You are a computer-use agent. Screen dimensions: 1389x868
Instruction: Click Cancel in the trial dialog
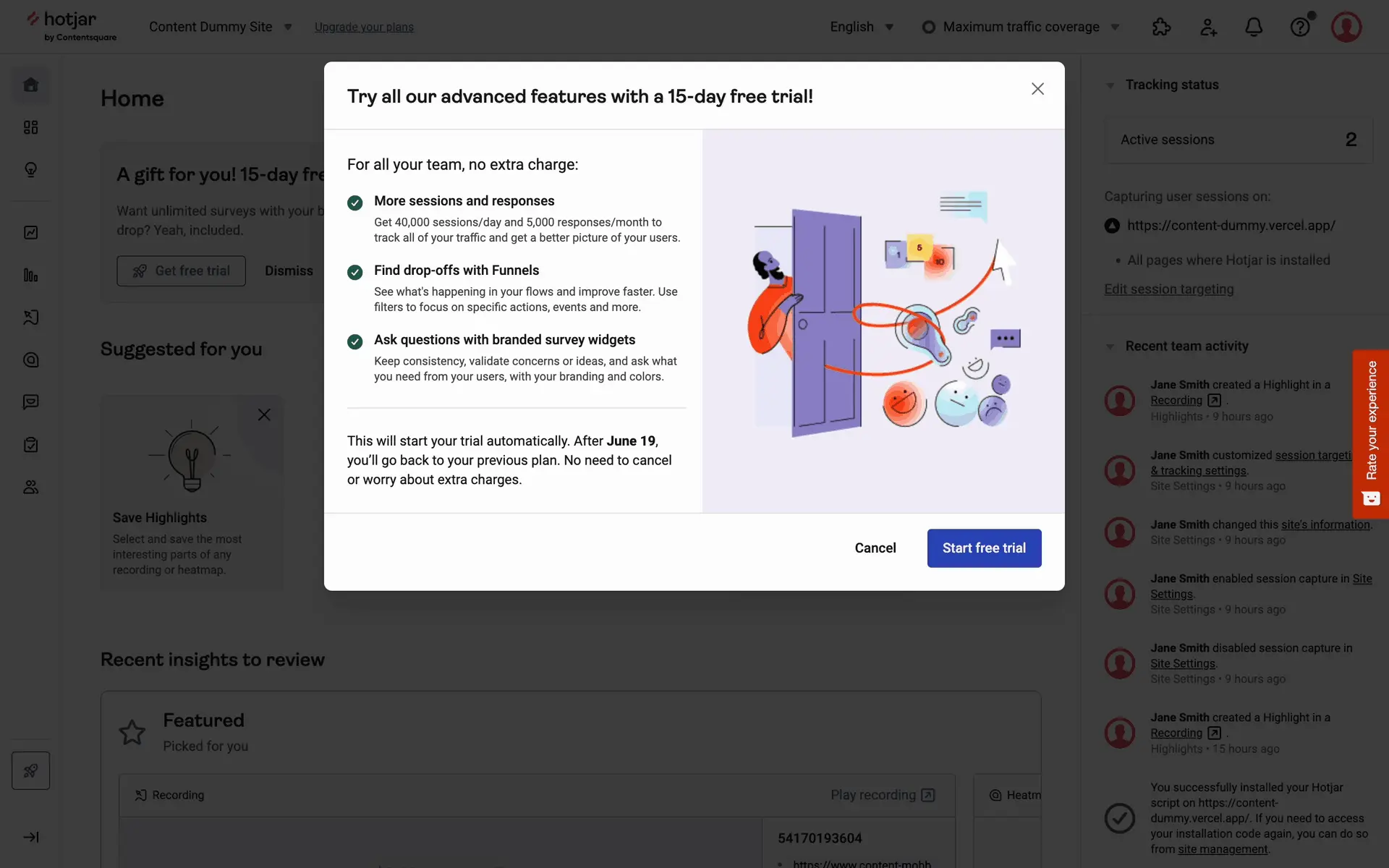coord(875,548)
